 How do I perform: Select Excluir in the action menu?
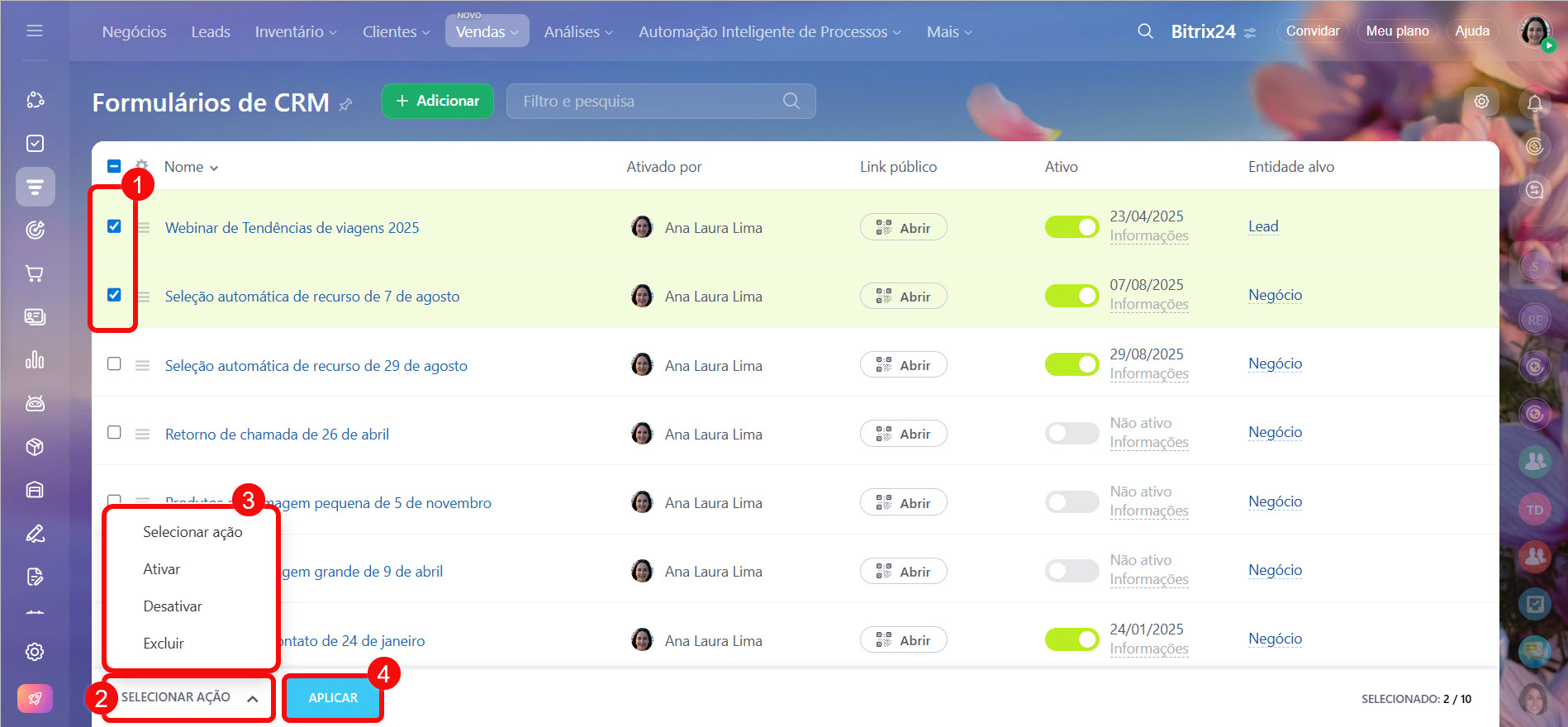164,644
